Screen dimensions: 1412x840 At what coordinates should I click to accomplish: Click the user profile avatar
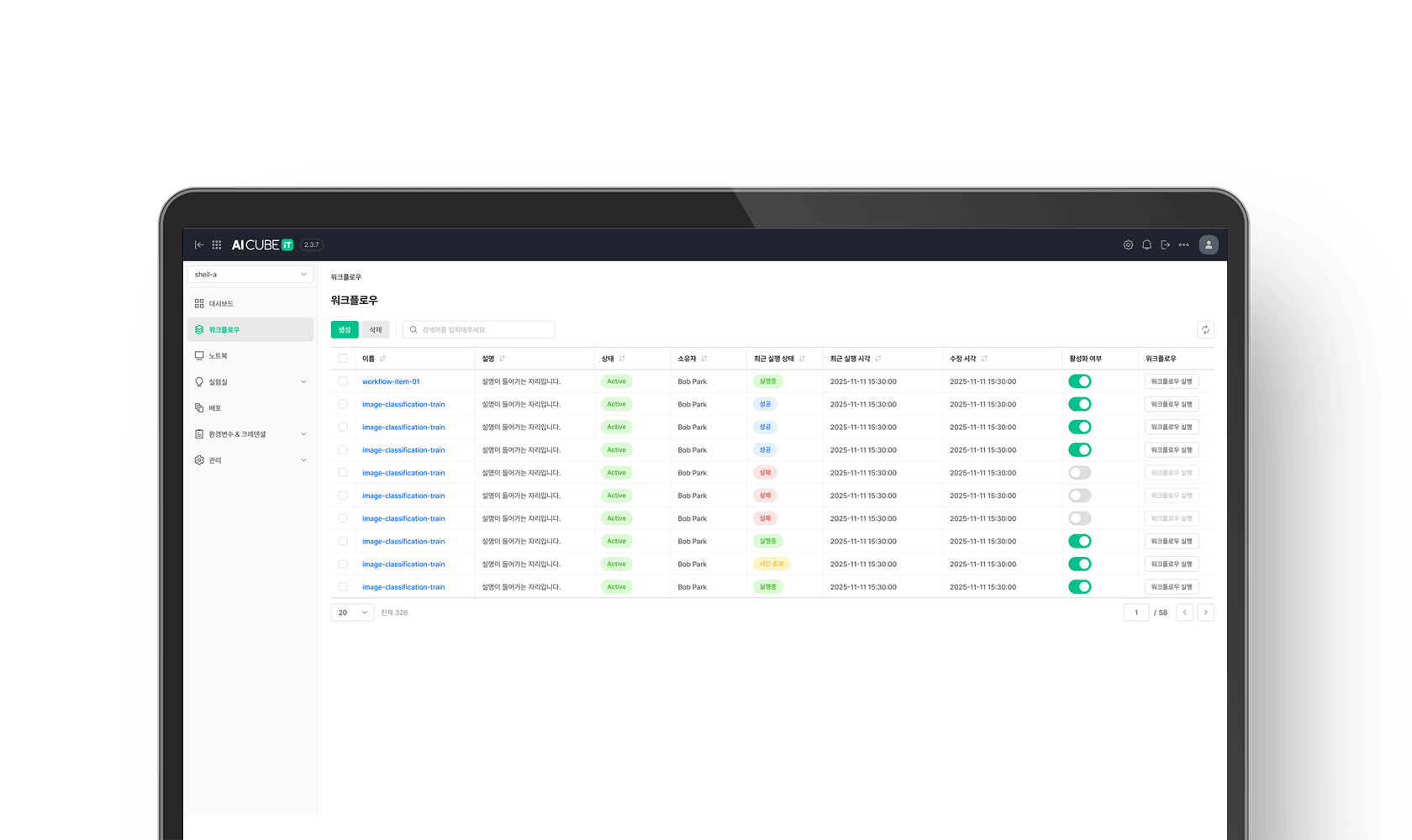pyautogui.click(x=1209, y=244)
